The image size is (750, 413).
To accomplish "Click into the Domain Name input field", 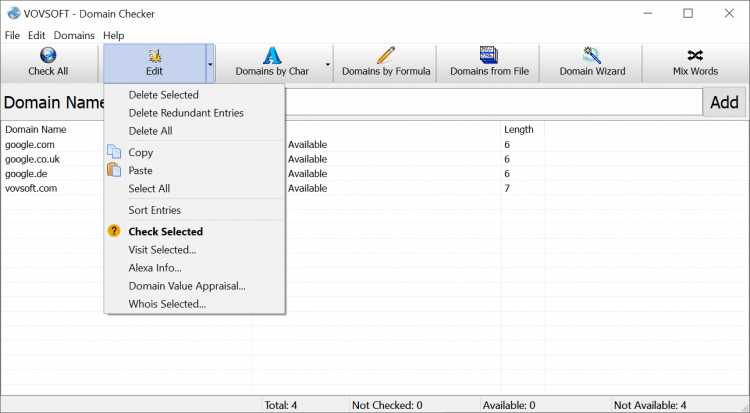I will (495, 102).
